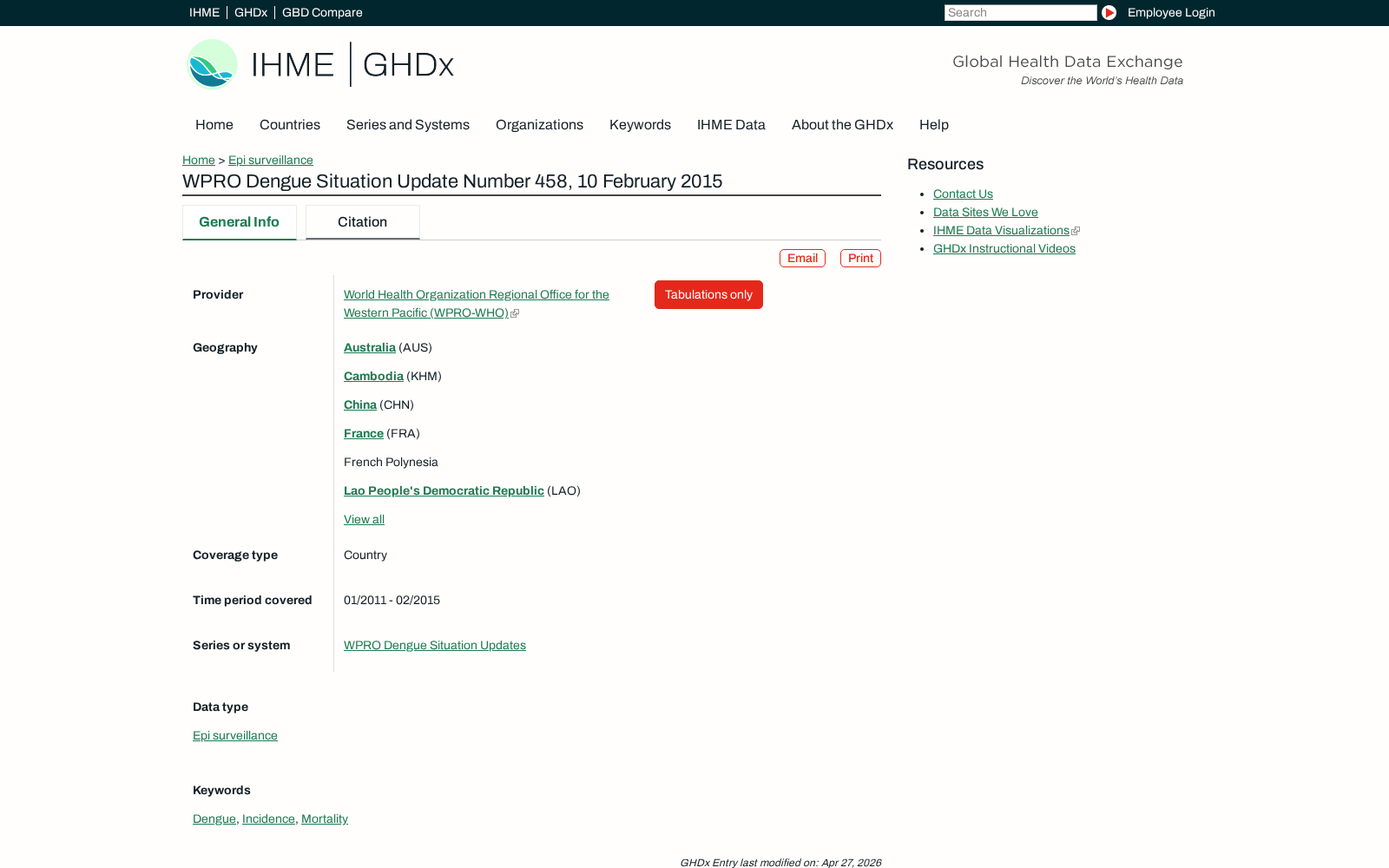
Task: Open the Keywords menu item
Action: pos(640,125)
